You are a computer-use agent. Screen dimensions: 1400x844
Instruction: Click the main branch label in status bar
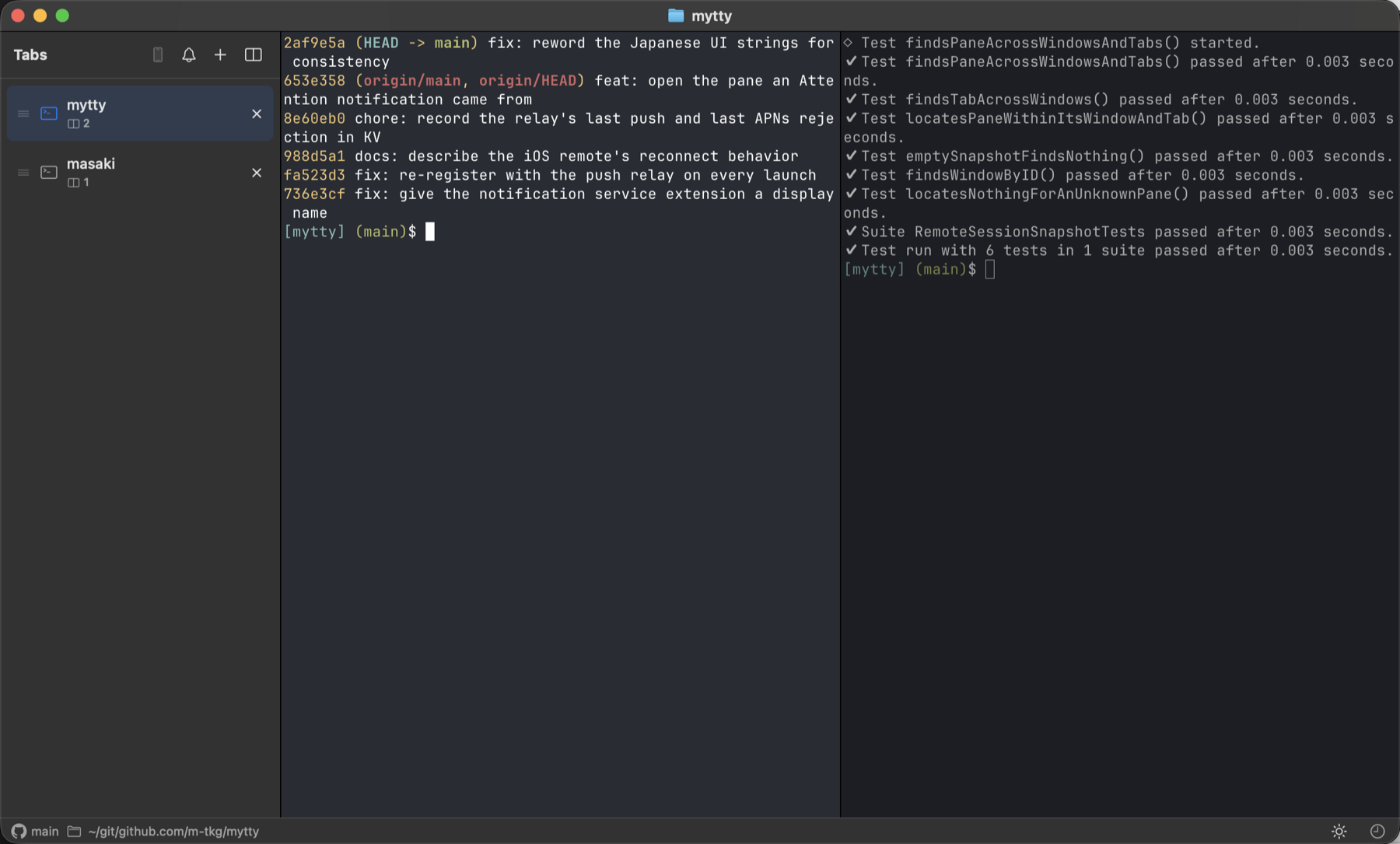pyautogui.click(x=45, y=831)
